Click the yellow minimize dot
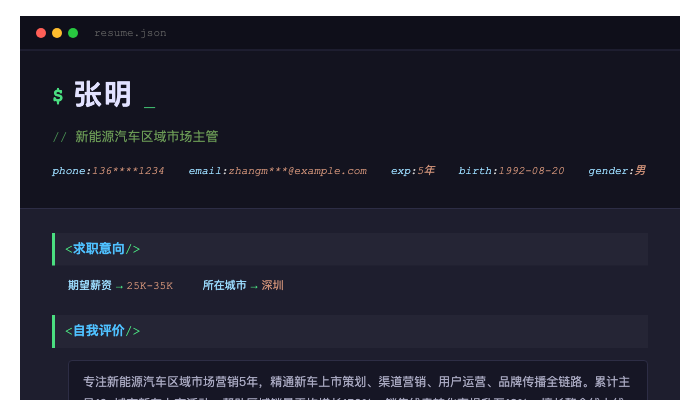Viewport: 700px width, 400px height. pyautogui.click(x=57, y=33)
